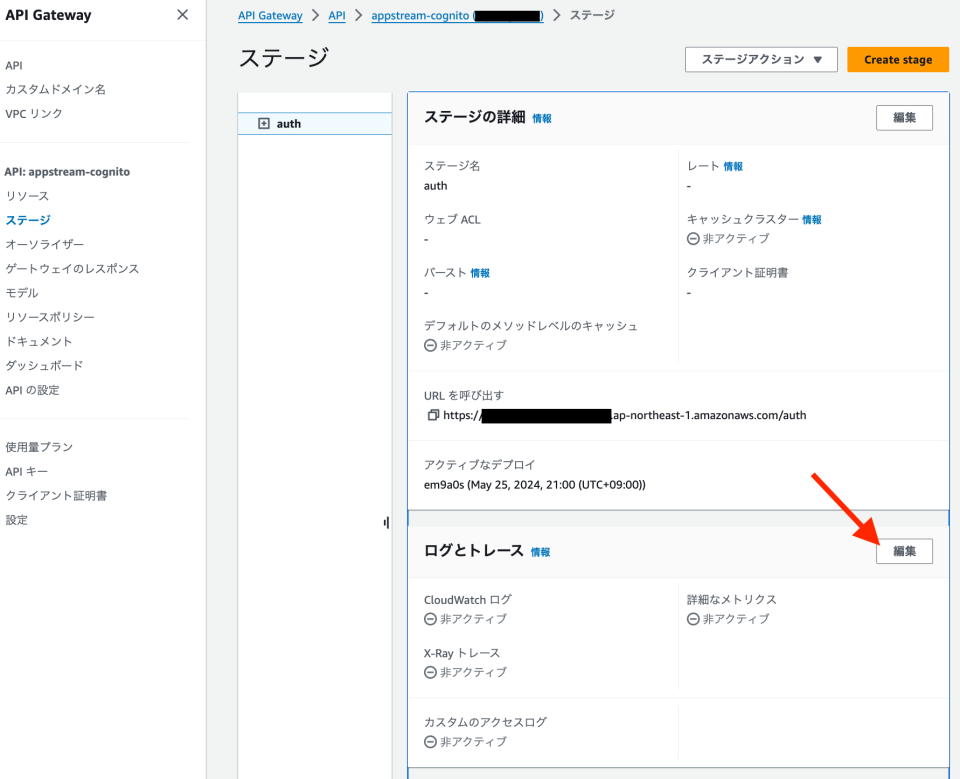Open モデル in the sidebar
The image size is (960, 779).
(22, 293)
